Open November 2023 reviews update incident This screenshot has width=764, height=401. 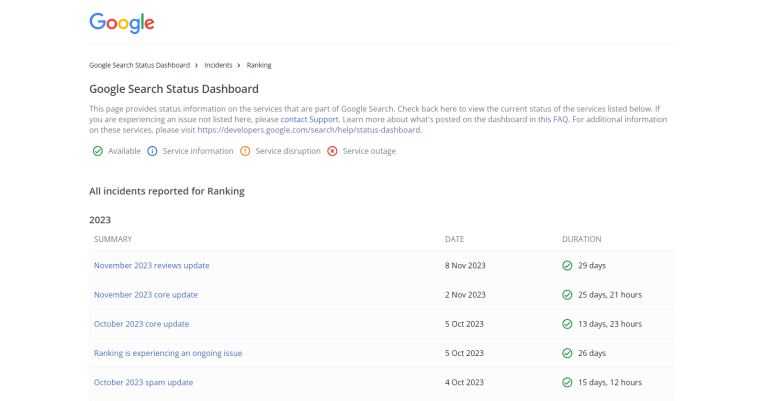pyautogui.click(x=151, y=266)
